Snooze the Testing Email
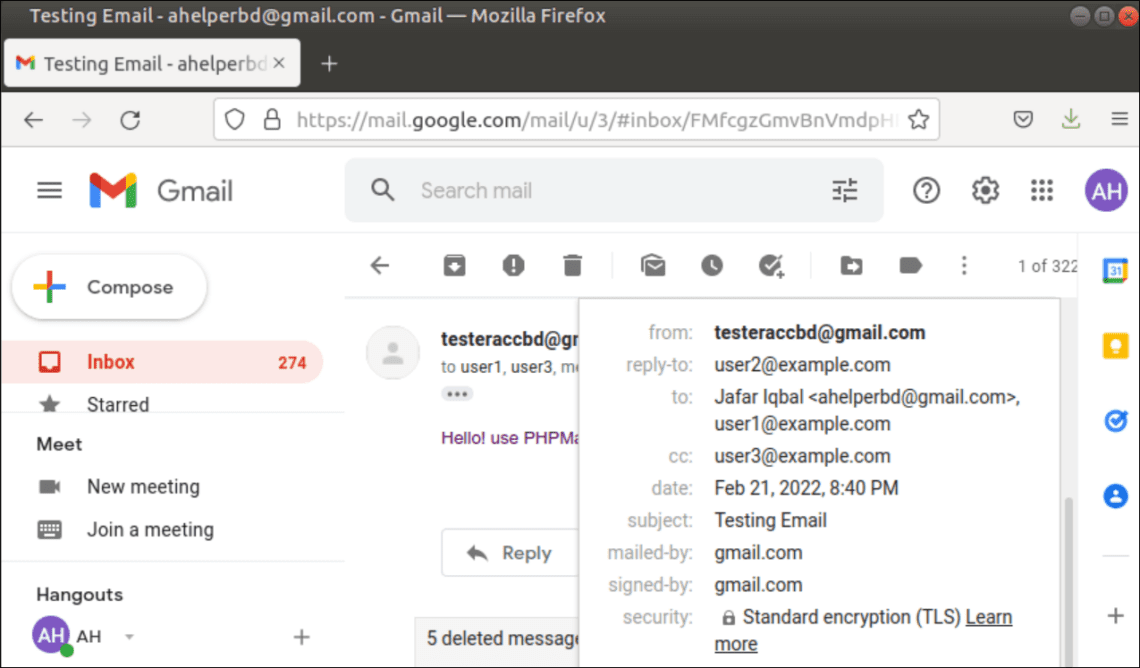Screen dimensions: 1140x668 tap(711, 265)
